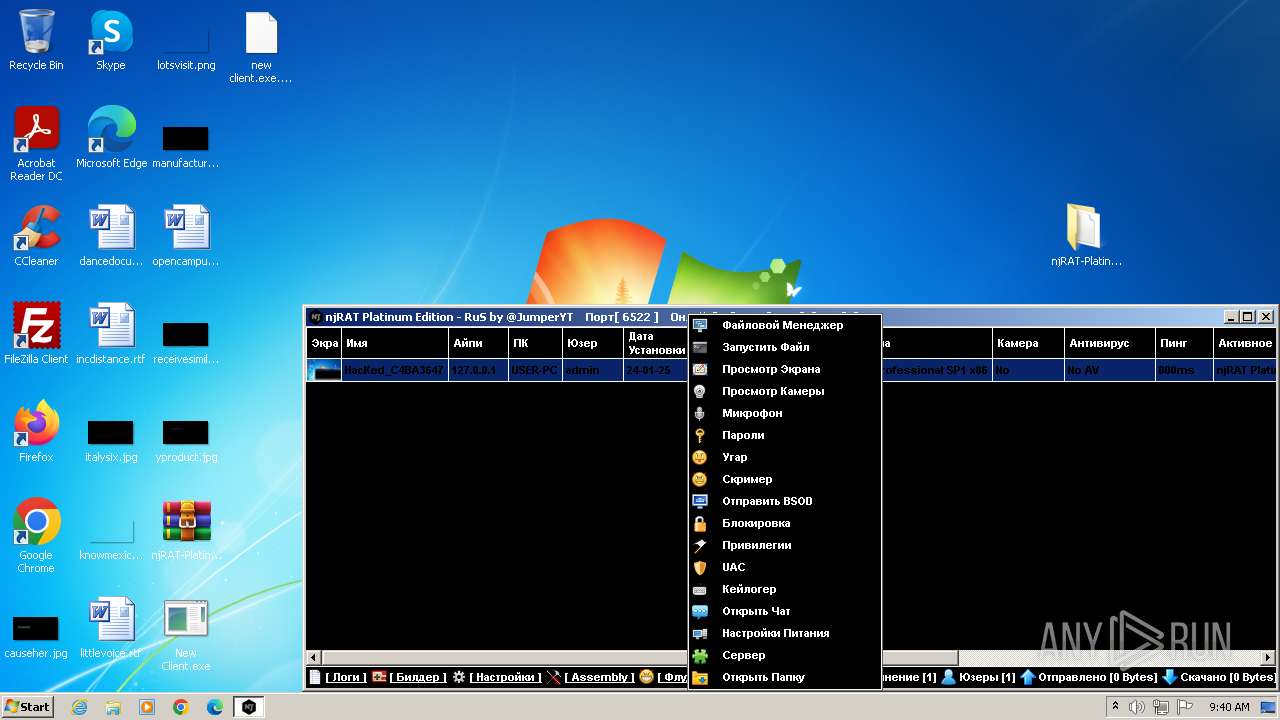
Task: Click the Антивирус column header
Action: pyautogui.click(x=1109, y=343)
